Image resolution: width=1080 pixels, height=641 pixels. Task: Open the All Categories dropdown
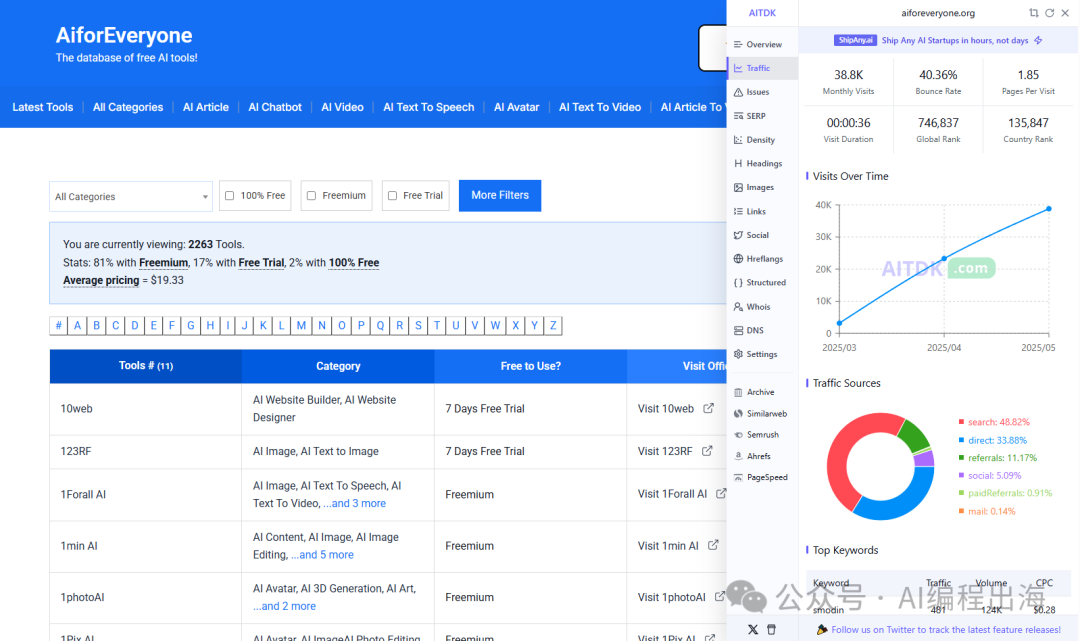[x=131, y=197]
